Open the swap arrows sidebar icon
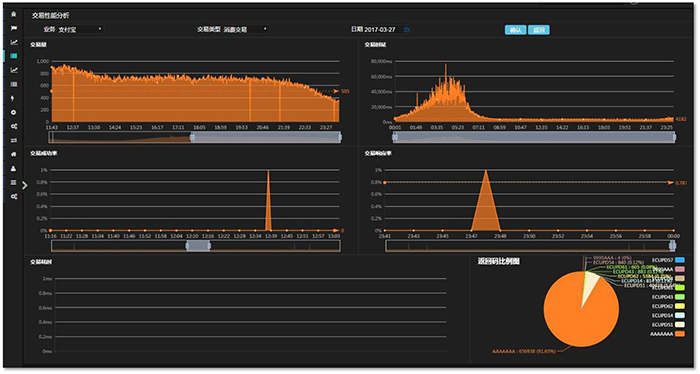700x374 pixels. point(14,140)
